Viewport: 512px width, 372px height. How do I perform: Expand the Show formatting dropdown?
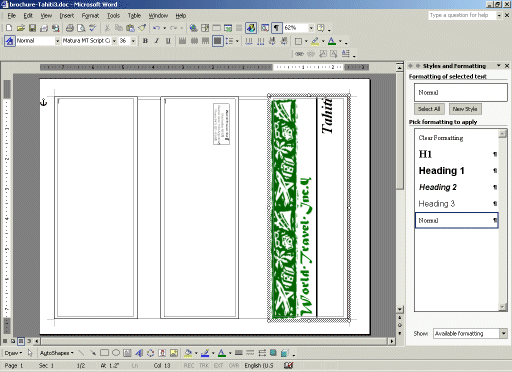[x=503, y=333]
